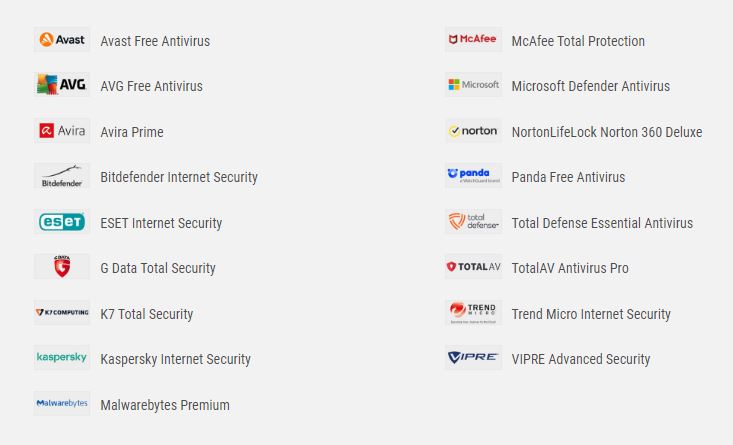Click VIPRE Advanced Security text

[581, 359]
